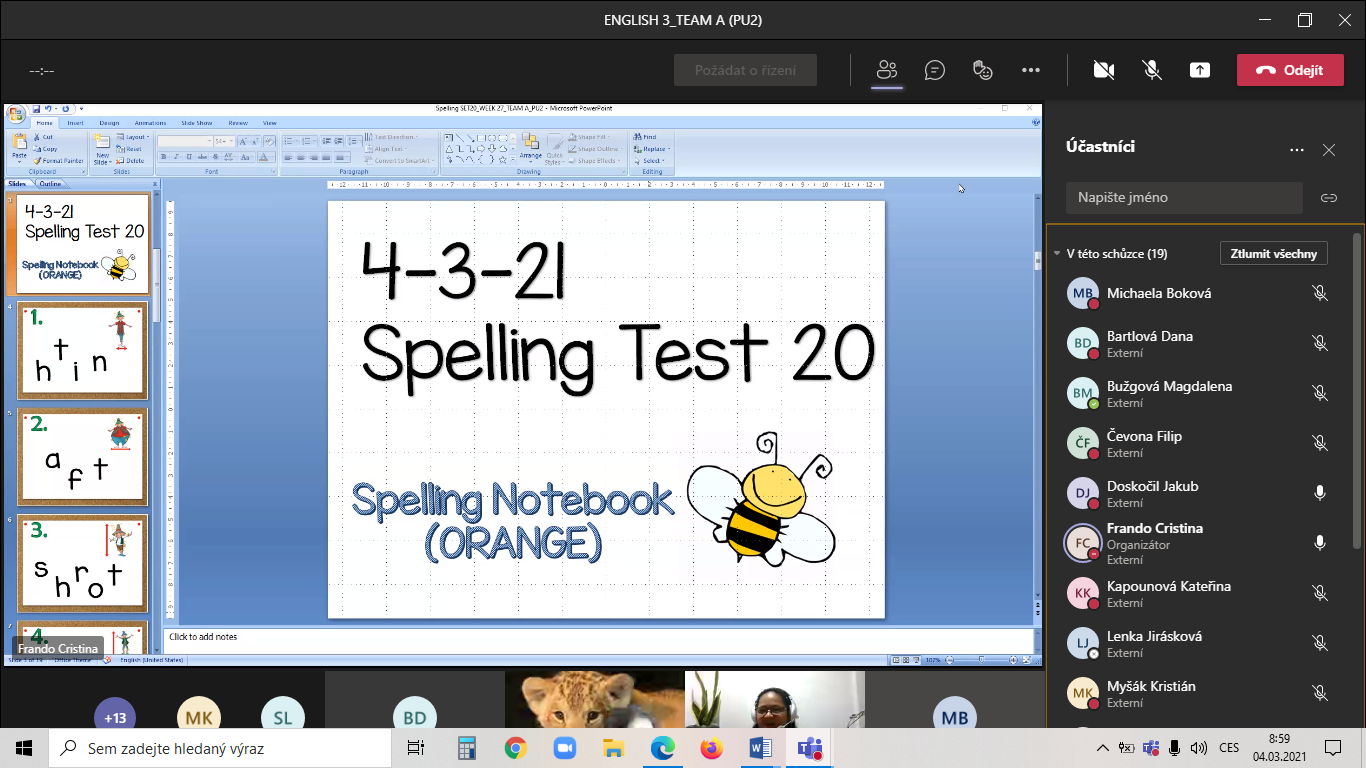Open the meeting chat icon
The image size is (1366, 768).
coord(935,70)
